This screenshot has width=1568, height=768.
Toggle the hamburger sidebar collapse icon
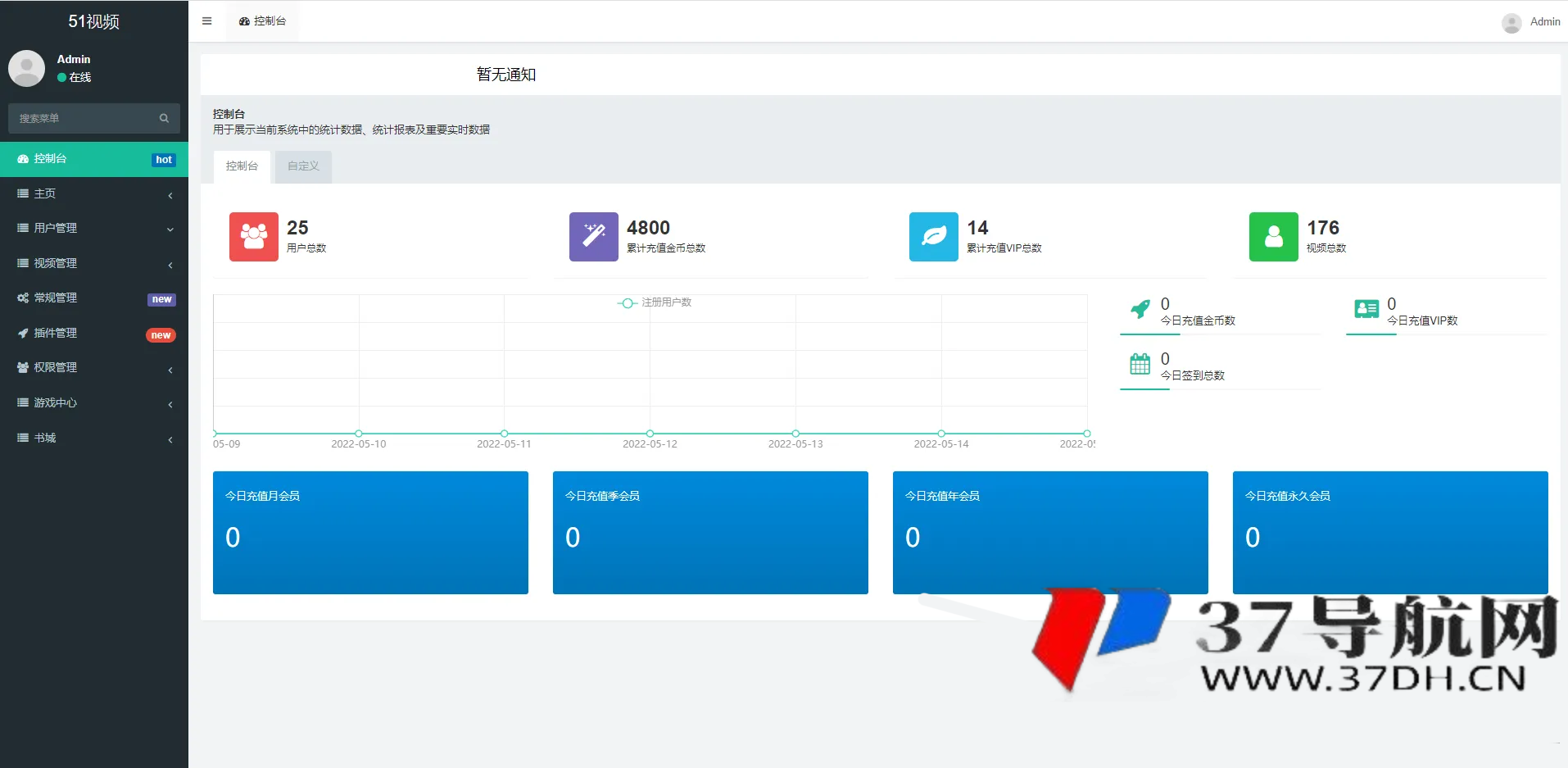tap(206, 21)
